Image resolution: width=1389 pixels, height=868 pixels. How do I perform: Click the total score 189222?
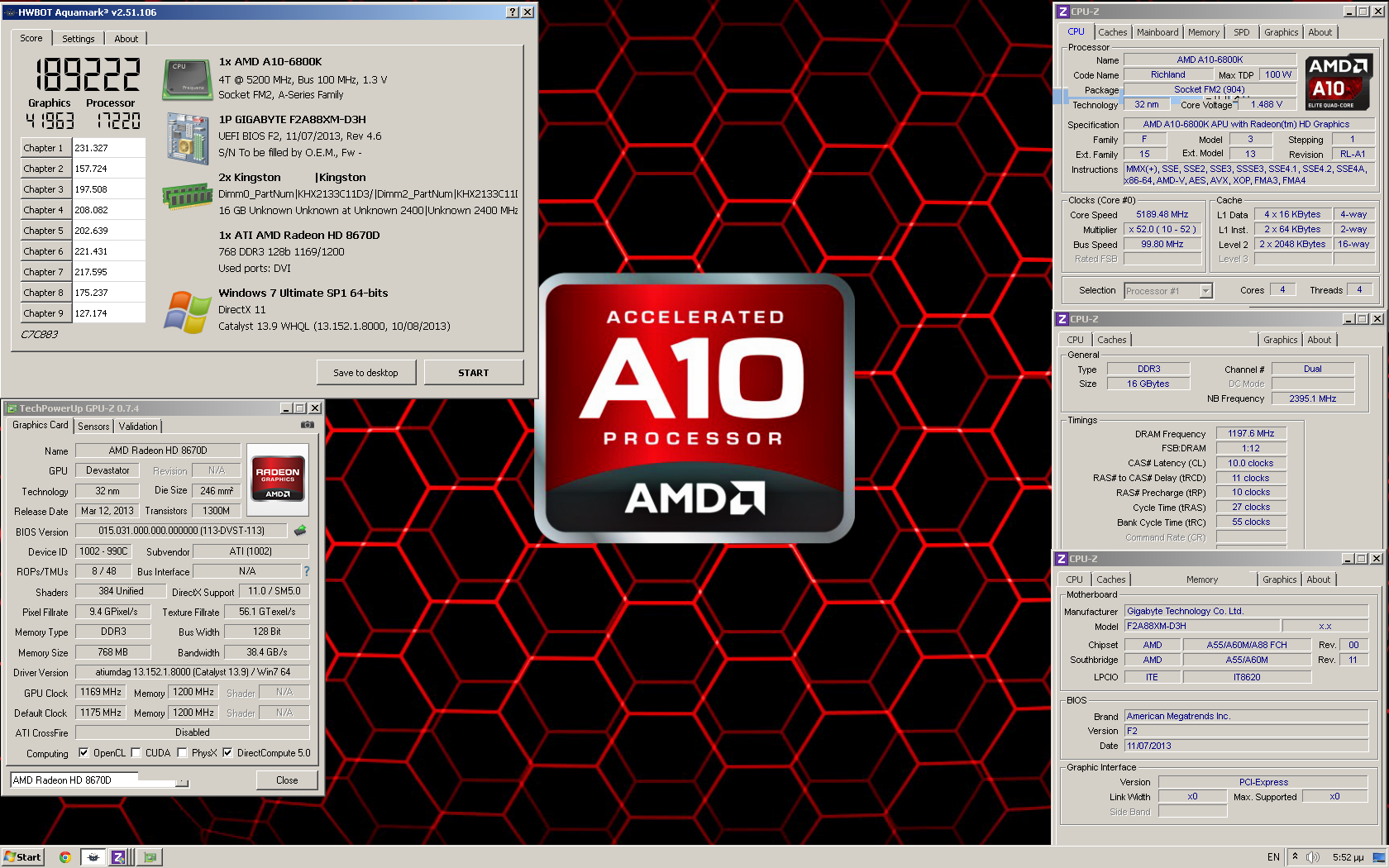click(88, 75)
